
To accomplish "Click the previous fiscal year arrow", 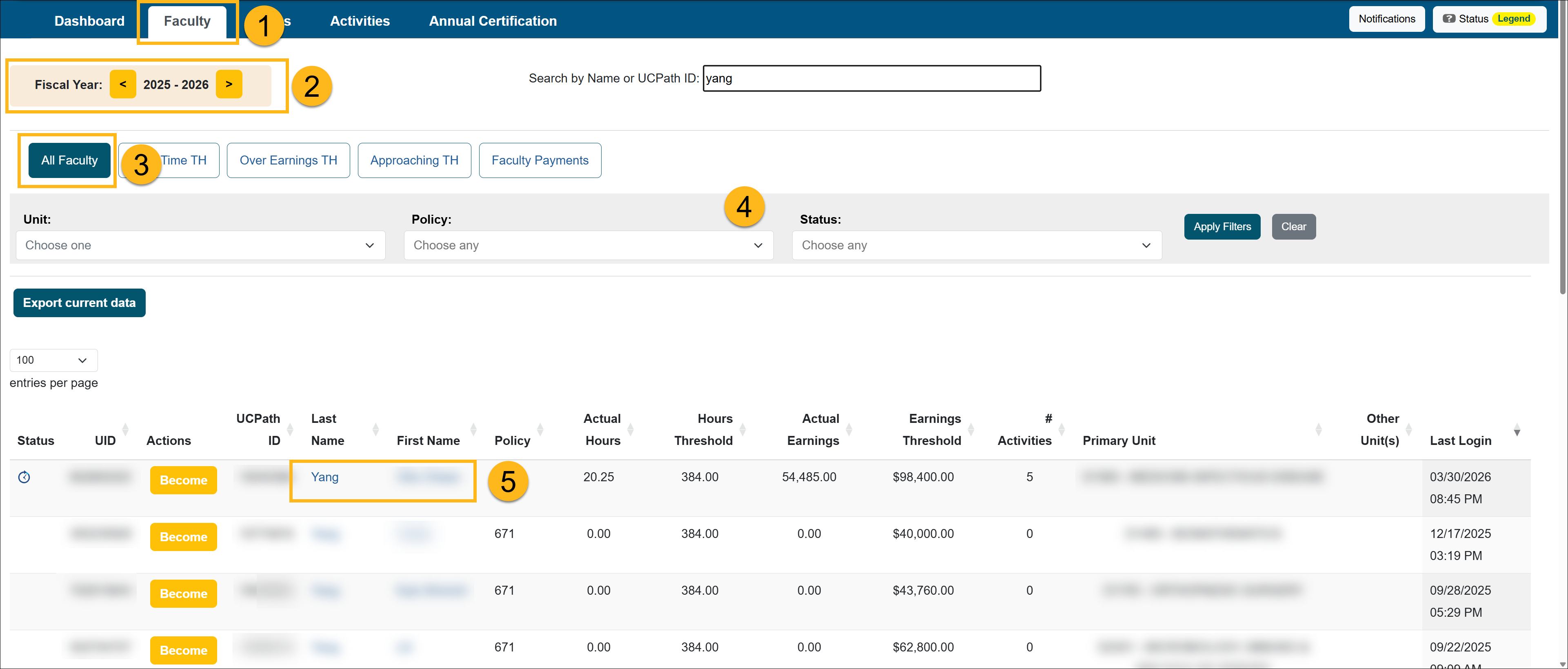I will coord(123,84).
